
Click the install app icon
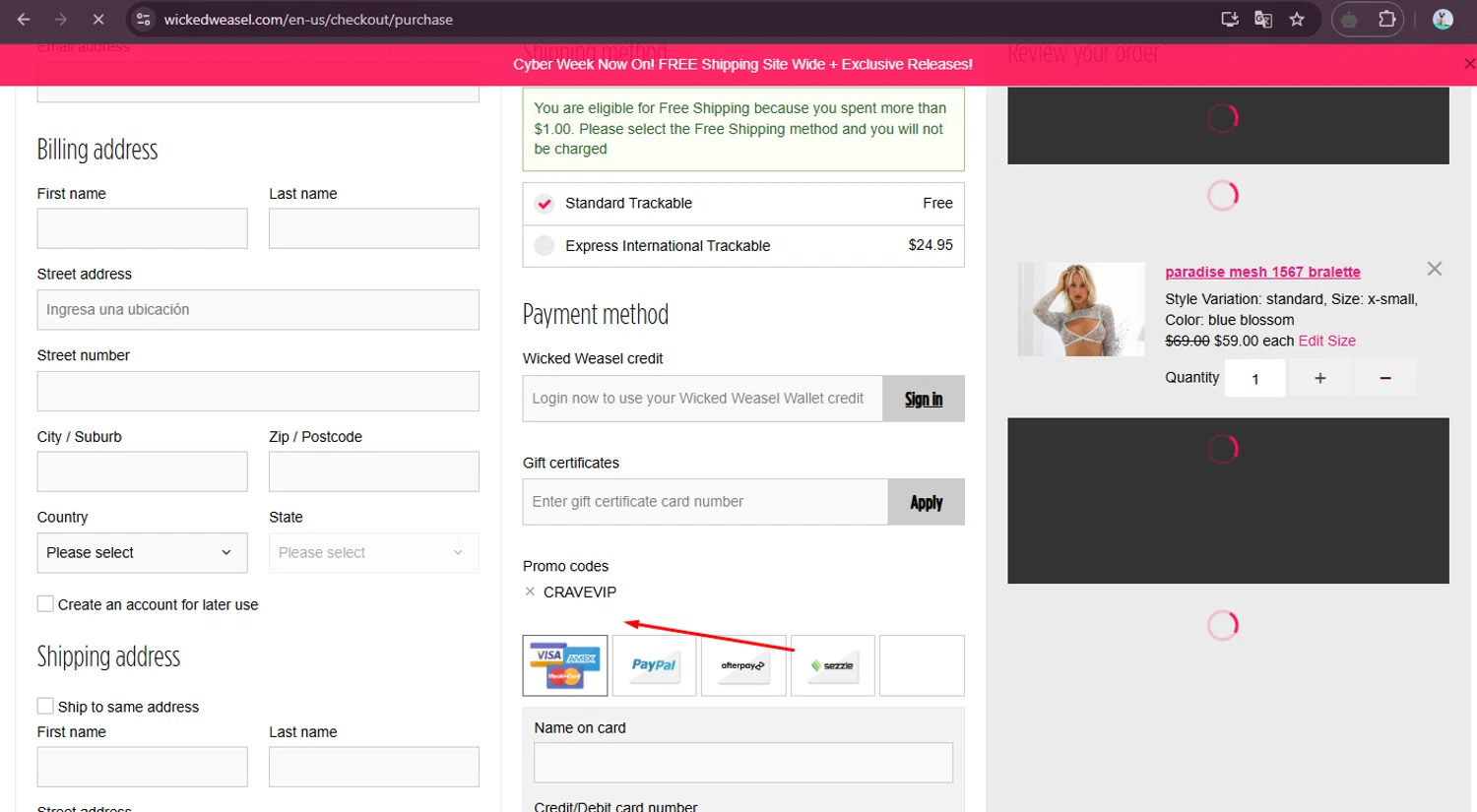pos(1230,20)
